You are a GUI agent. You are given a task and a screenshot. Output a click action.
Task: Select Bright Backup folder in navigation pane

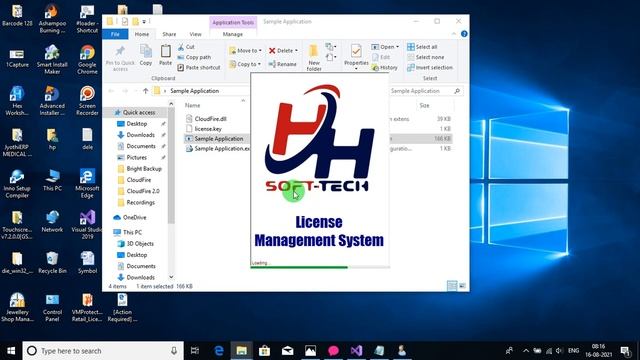click(140, 169)
